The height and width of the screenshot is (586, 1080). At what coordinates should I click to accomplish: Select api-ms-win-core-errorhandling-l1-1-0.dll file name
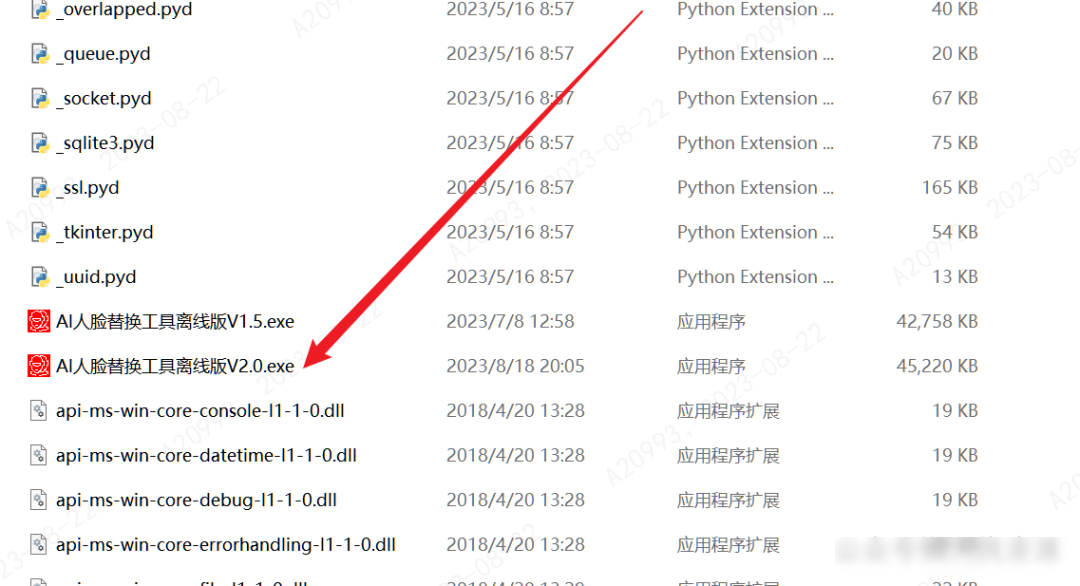226,545
